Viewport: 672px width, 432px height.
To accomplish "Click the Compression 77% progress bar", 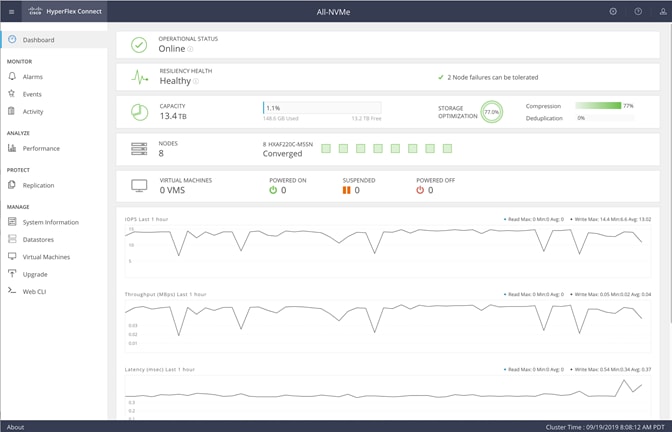I will coord(598,105).
